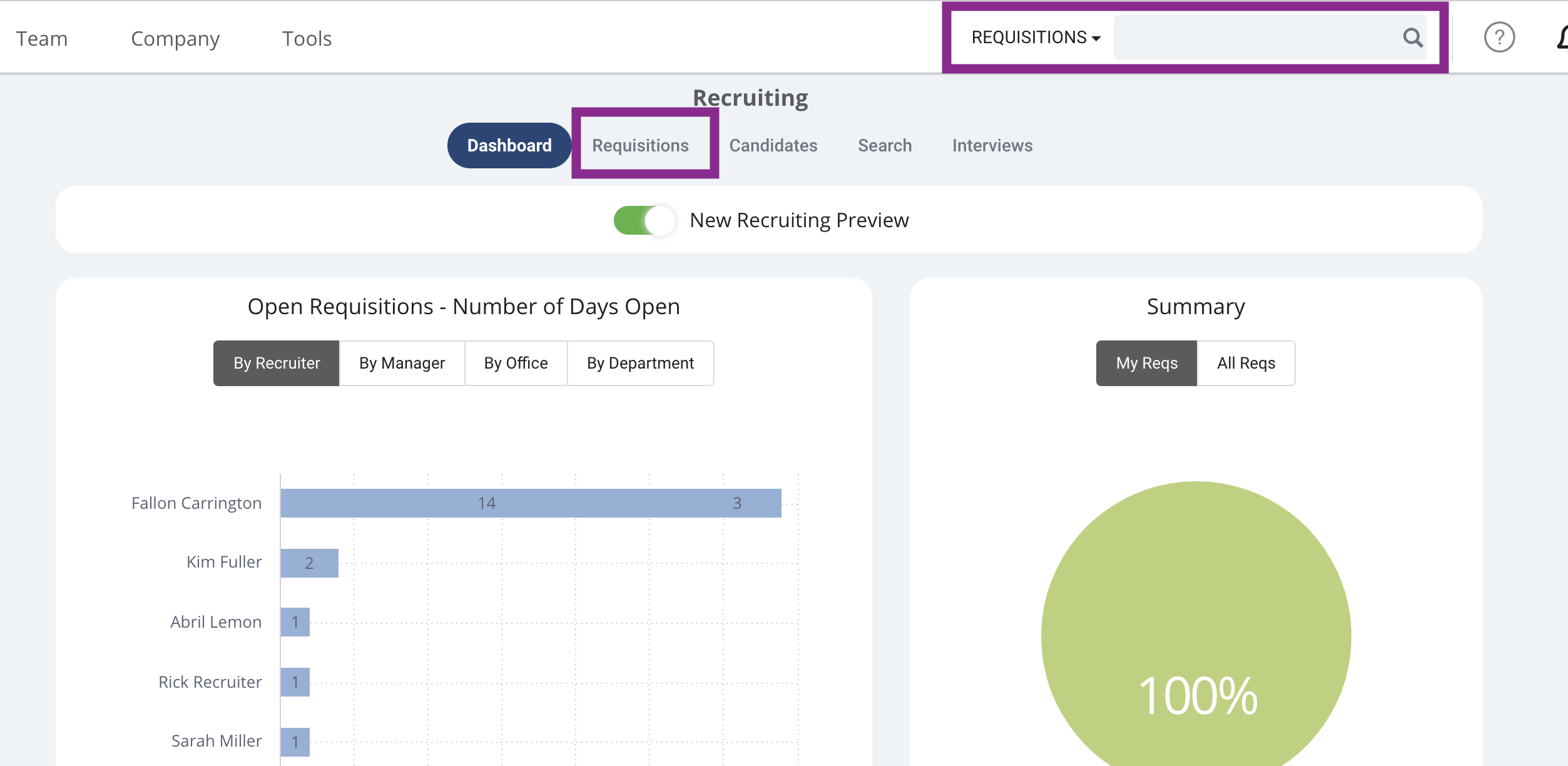This screenshot has height=766, width=1568.
Task: Click the Summary panel title
Action: pyautogui.click(x=1196, y=307)
